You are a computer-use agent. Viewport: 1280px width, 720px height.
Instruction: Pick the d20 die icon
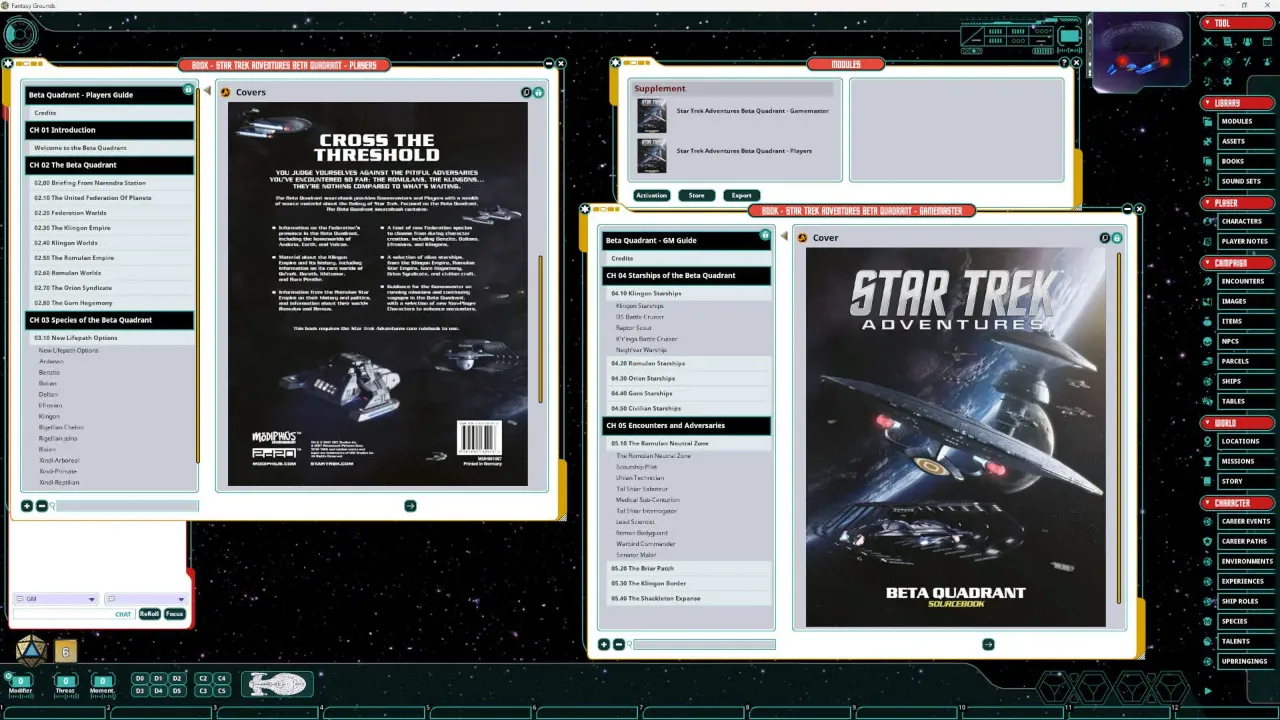[30, 651]
